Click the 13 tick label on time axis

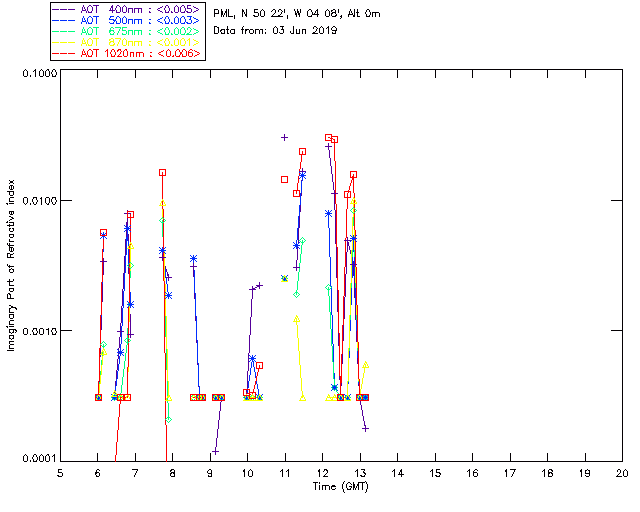360,473
